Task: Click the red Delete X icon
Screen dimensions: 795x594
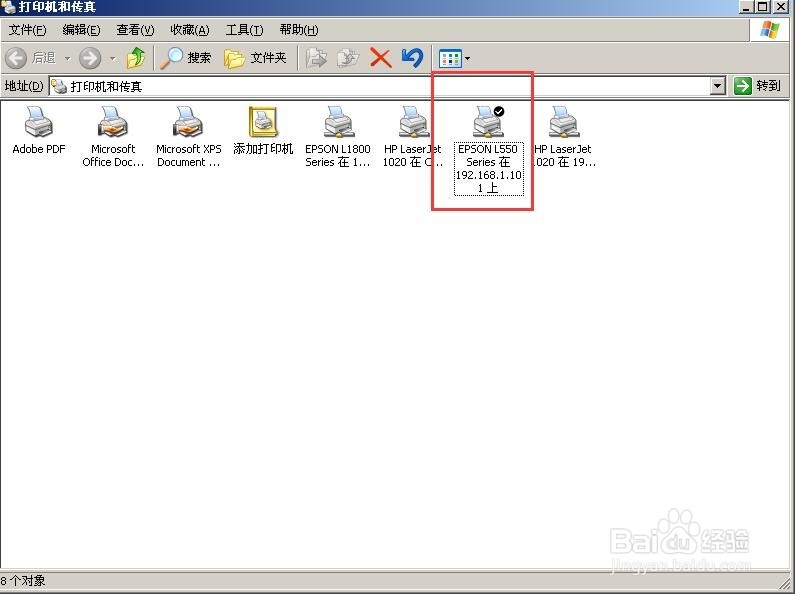Action: coord(380,58)
